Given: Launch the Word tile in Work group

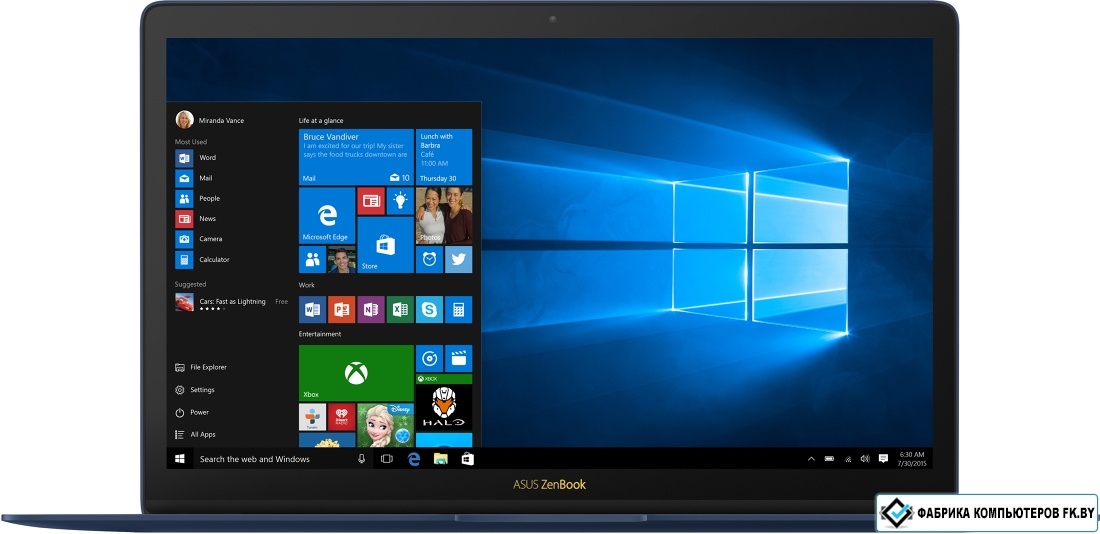Looking at the screenshot, I should 312,309.
